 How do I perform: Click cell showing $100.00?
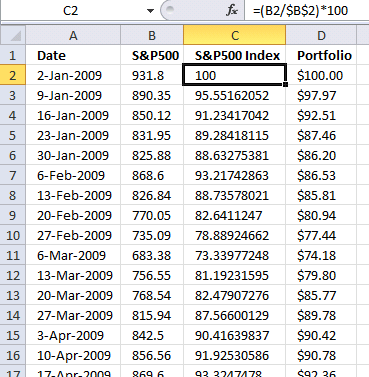[x=321, y=75]
